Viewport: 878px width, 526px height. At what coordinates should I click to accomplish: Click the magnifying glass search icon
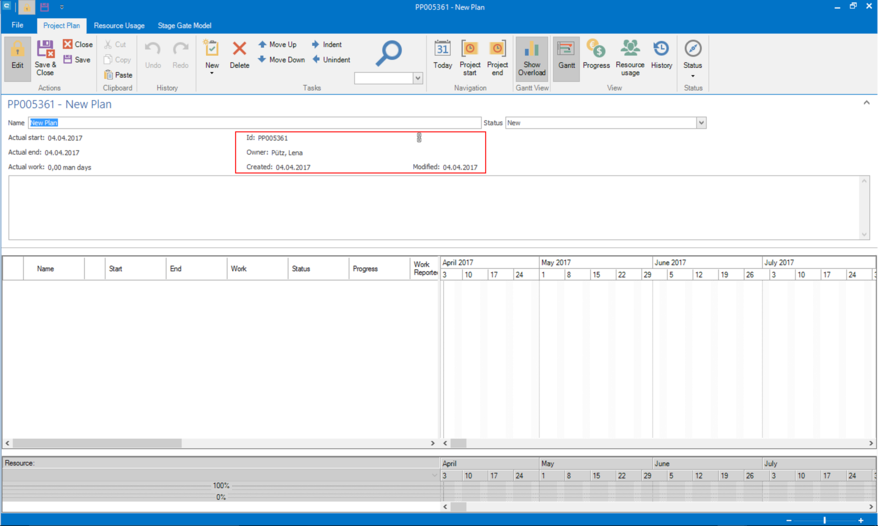tap(388, 52)
